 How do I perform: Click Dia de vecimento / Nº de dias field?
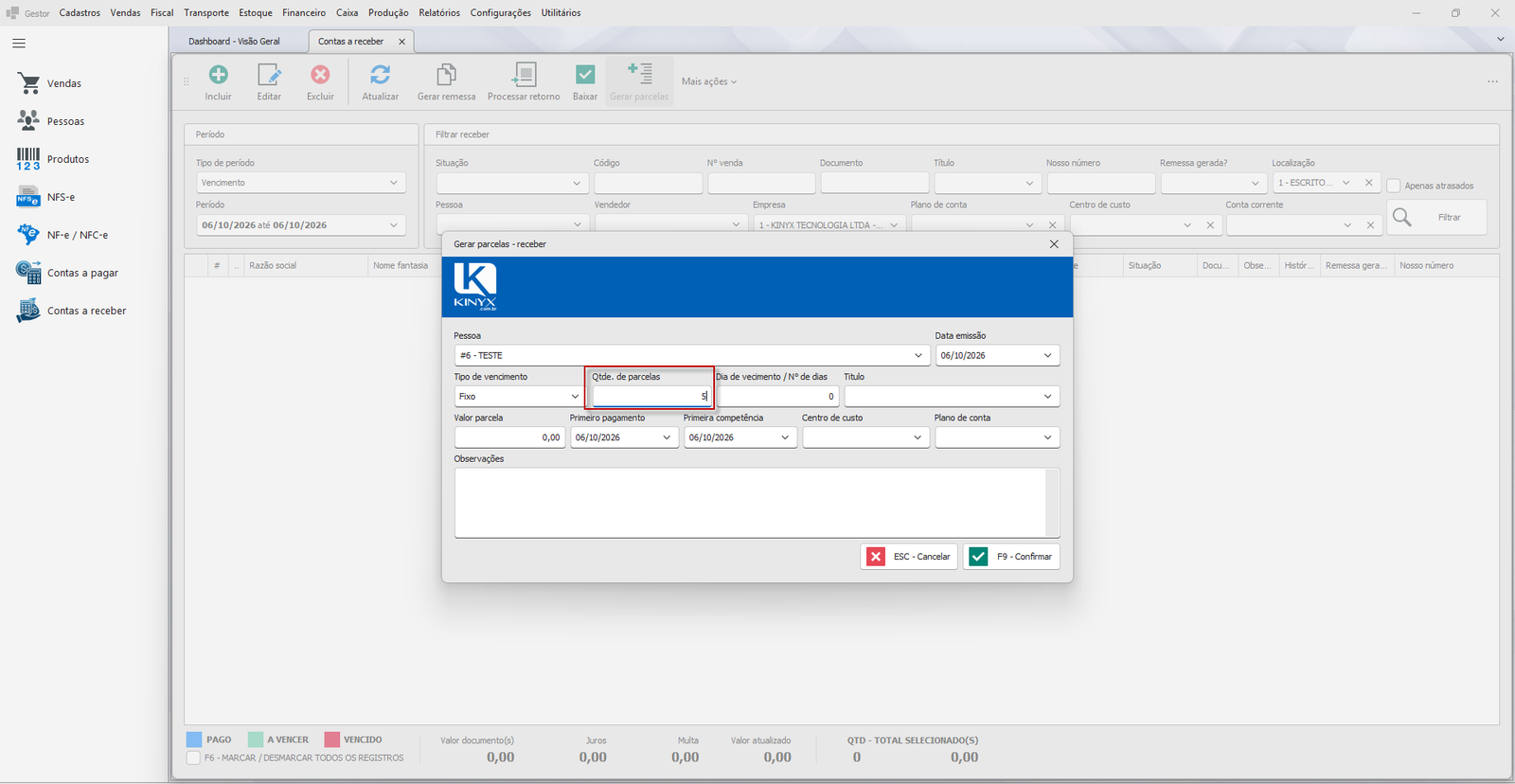776,397
